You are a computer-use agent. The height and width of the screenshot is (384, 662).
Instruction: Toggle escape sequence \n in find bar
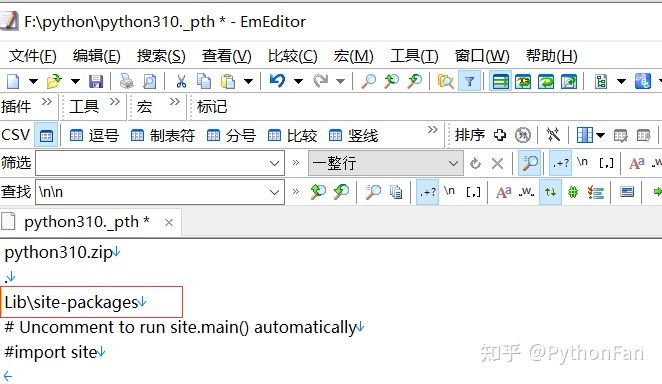[x=450, y=191]
